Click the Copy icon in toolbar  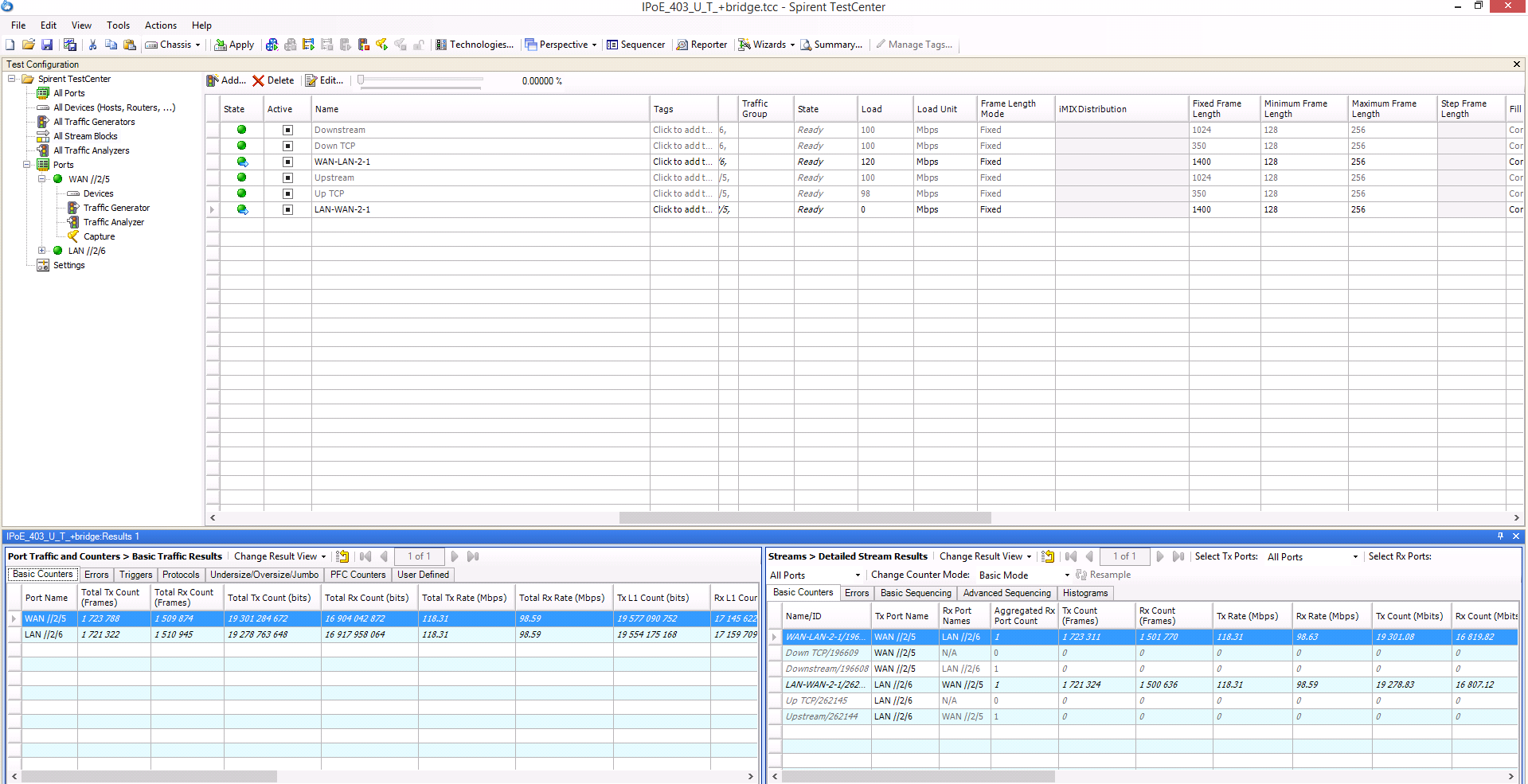tap(111, 45)
